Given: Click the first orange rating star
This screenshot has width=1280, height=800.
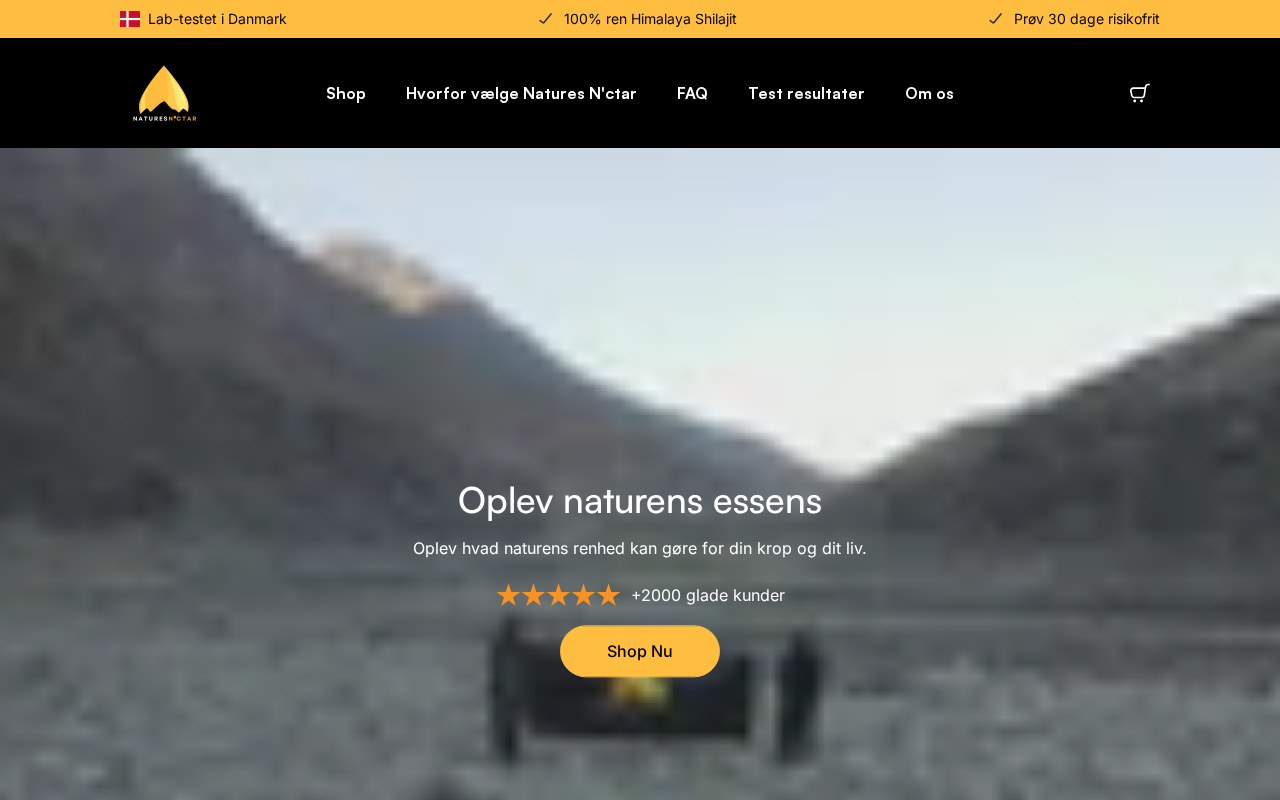Looking at the screenshot, I should pos(508,595).
